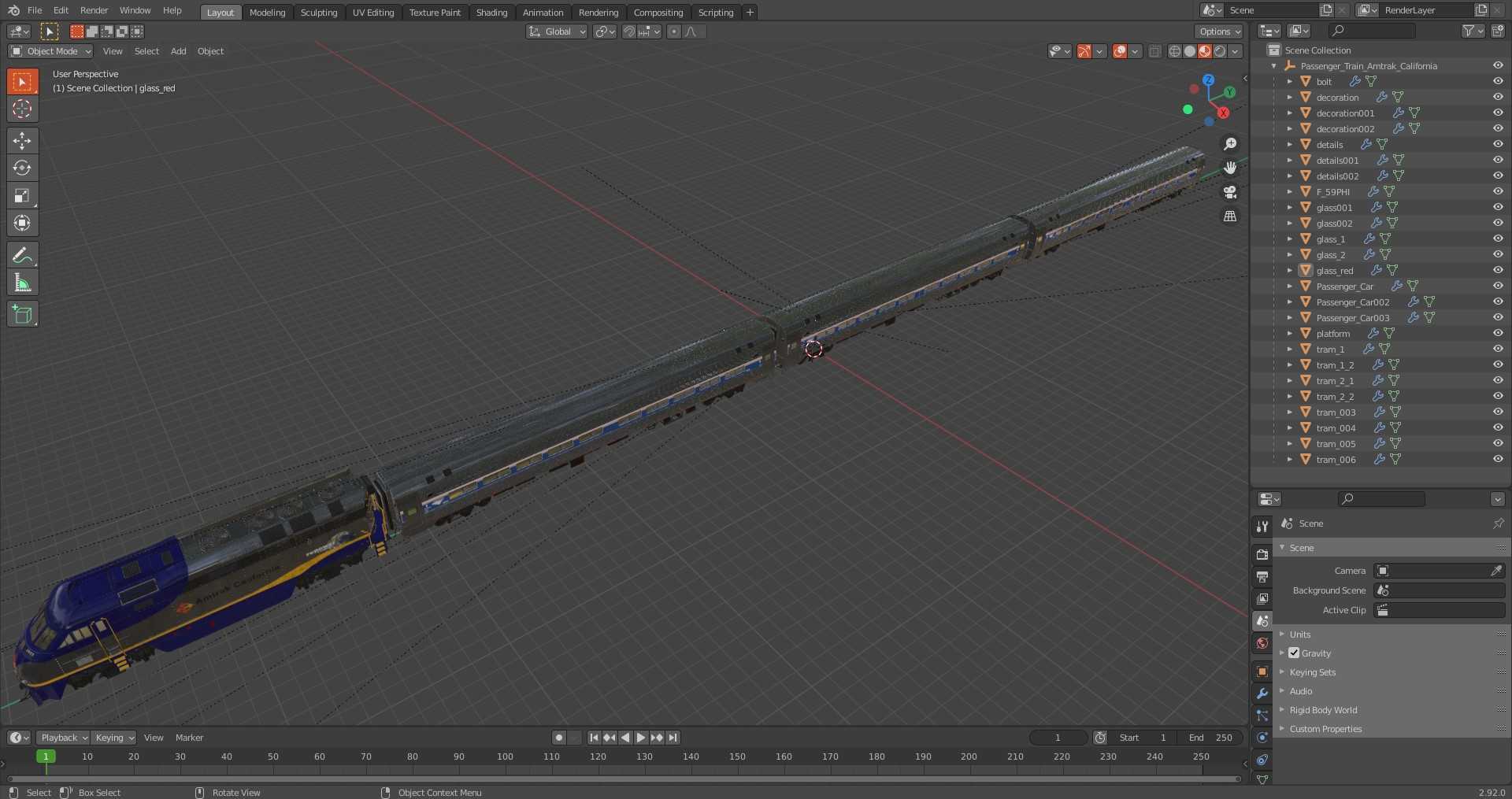Open the File menu
Screen dimensions: 1512x799
pyautogui.click(x=35, y=10)
